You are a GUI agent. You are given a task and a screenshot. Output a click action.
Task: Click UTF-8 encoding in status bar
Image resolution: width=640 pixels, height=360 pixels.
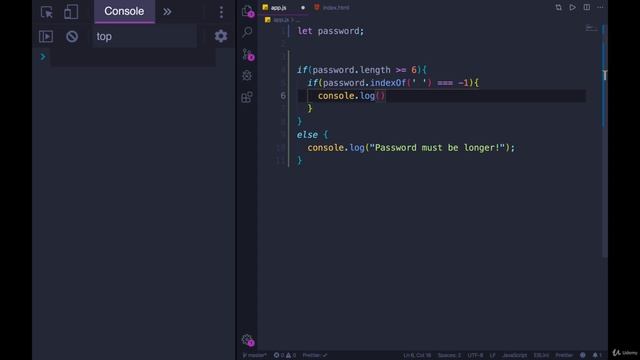tap(475, 356)
